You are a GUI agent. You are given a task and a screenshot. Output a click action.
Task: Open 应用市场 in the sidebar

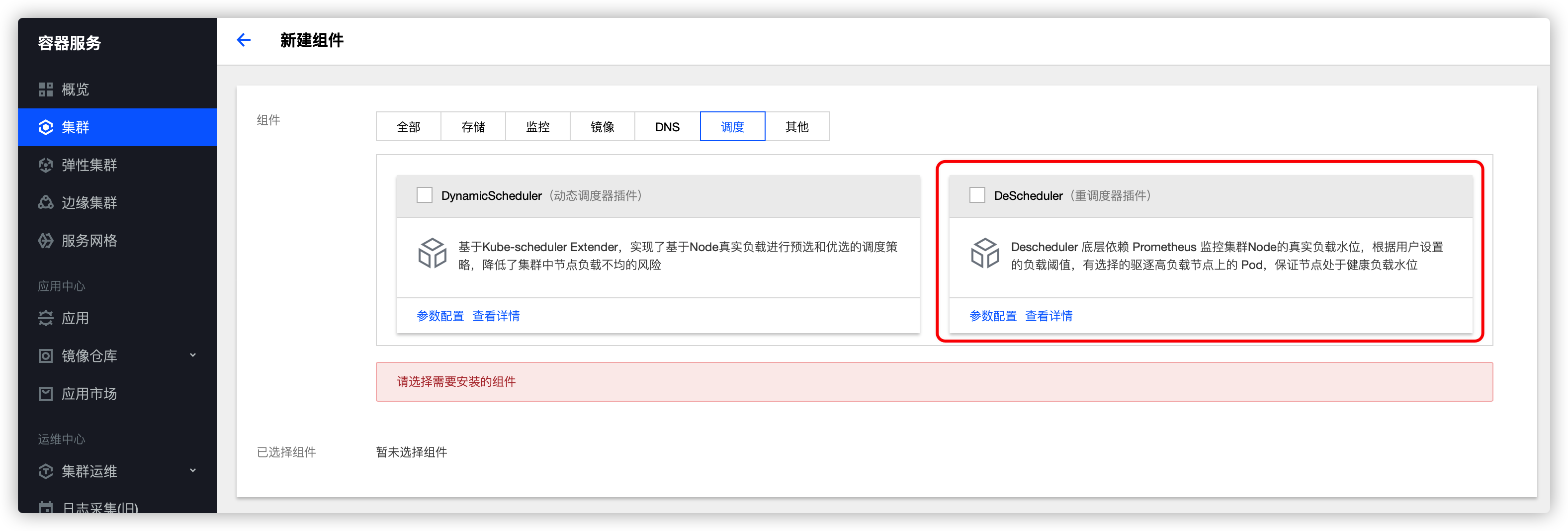117,393
